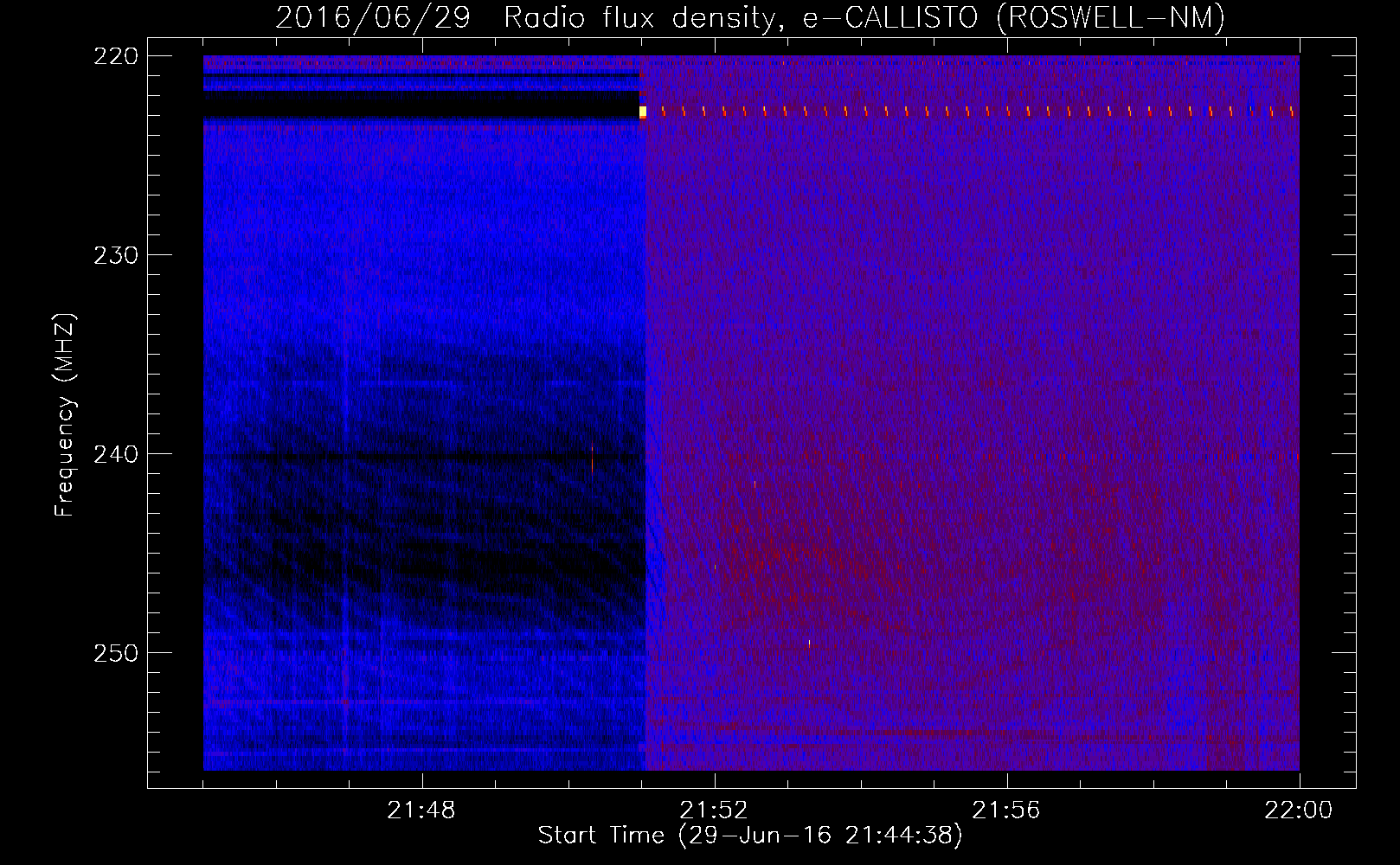The image size is (1400, 865).
Task: Click the red vertical spike near 240 MHz
Action: point(592,458)
